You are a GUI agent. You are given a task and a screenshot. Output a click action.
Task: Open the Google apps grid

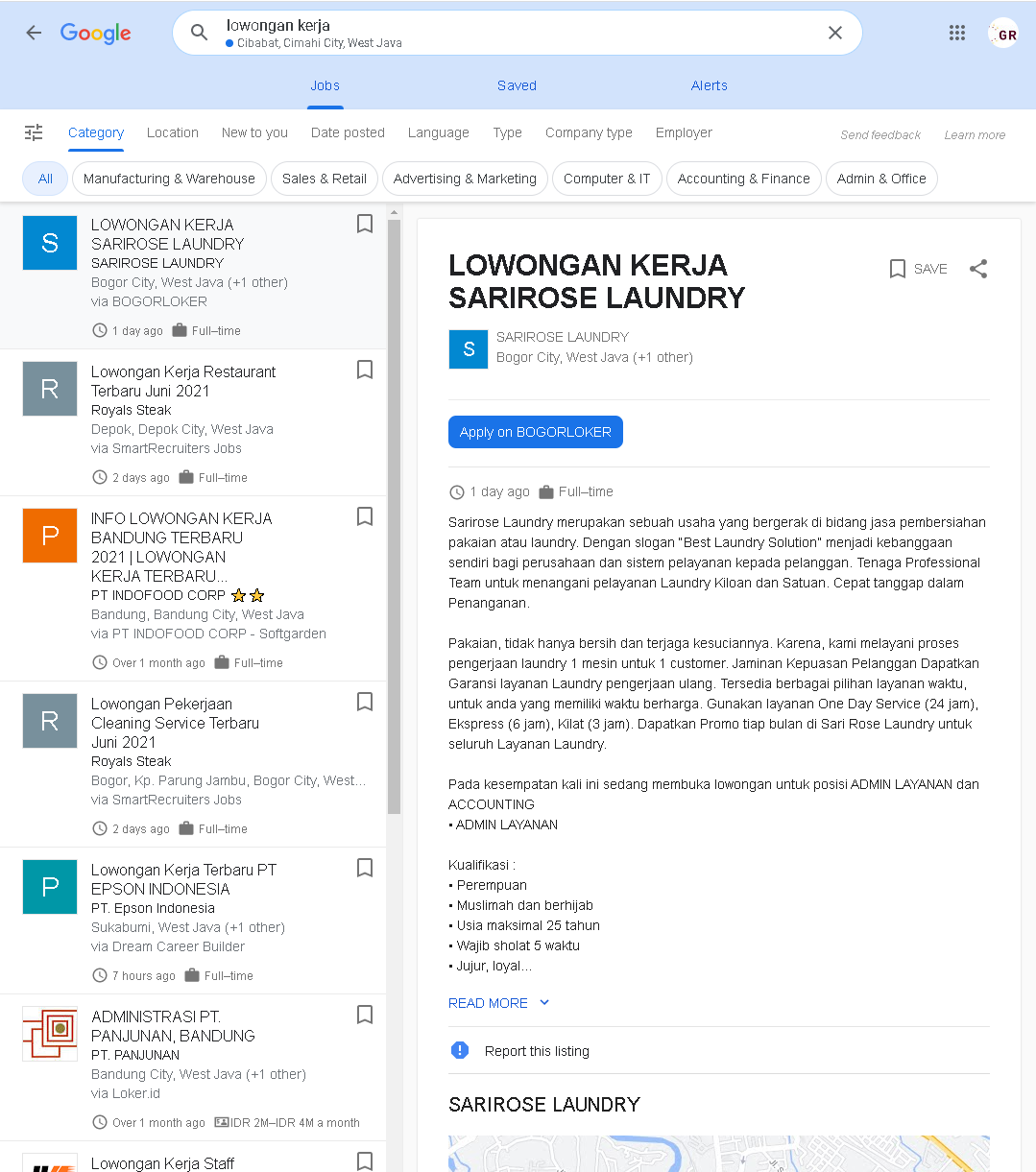point(957,33)
